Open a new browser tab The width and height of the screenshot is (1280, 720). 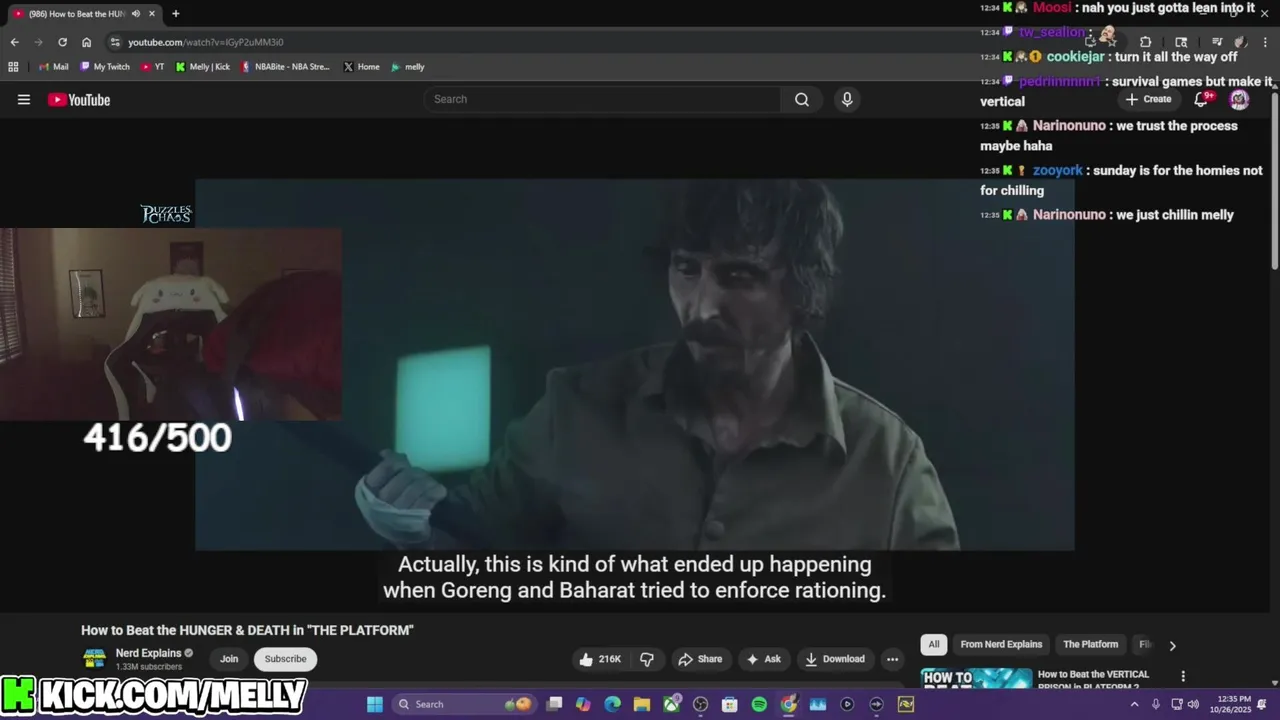176,14
